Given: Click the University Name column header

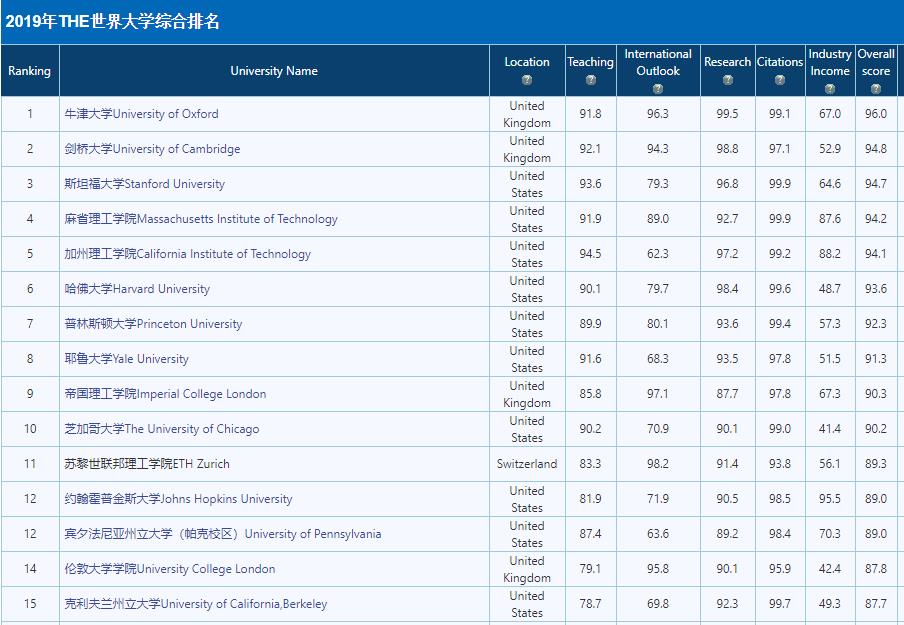Looking at the screenshot, I should coord(274,71).
